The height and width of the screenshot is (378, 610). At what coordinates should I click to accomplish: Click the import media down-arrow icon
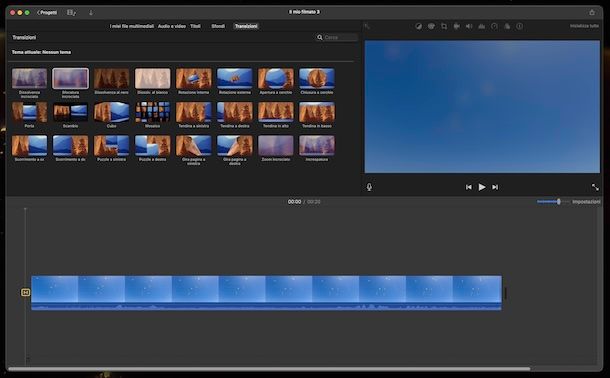point(91,12)
